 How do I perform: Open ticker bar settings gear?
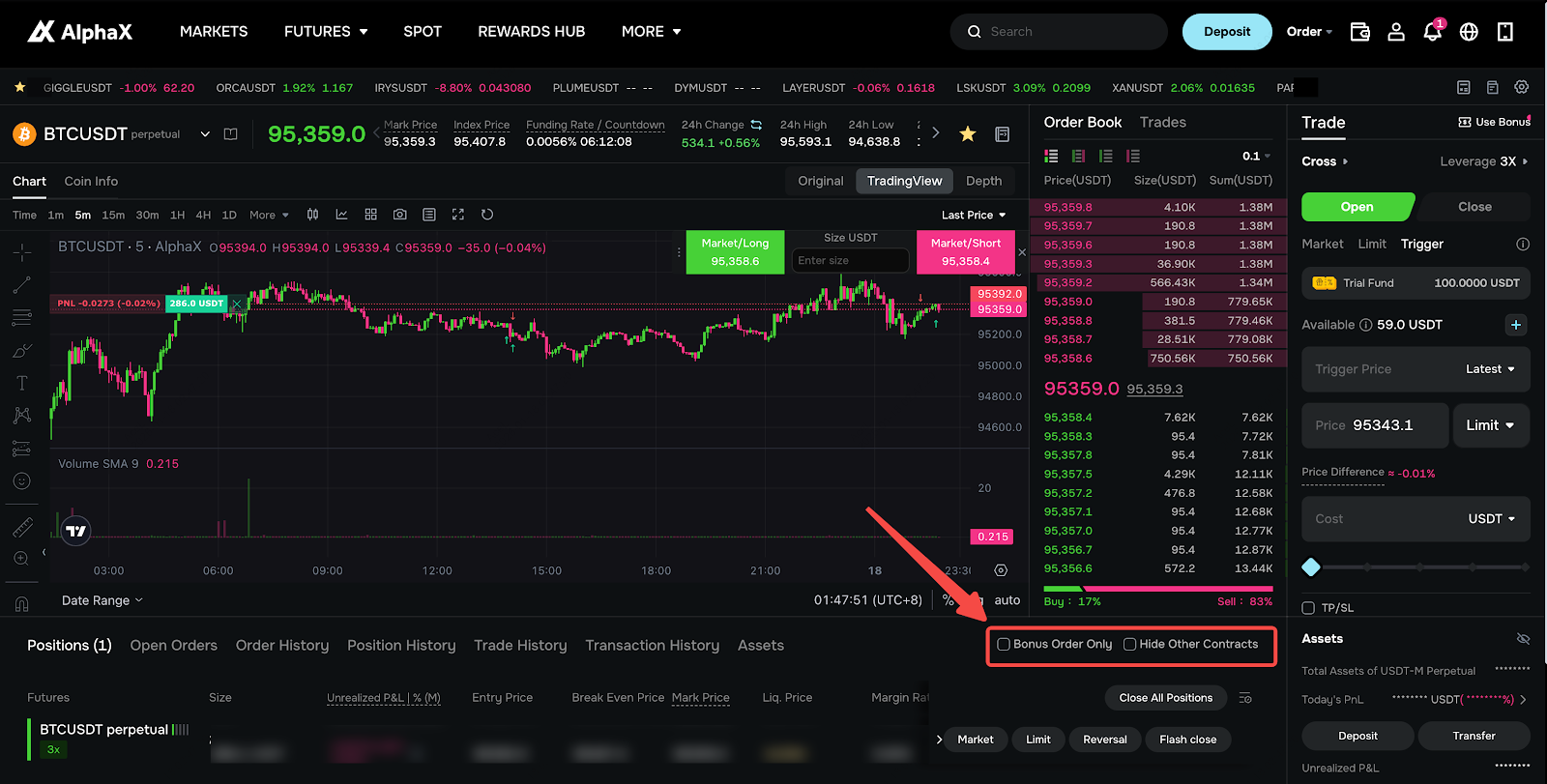pyautogui.click(x=1522, y=87)
